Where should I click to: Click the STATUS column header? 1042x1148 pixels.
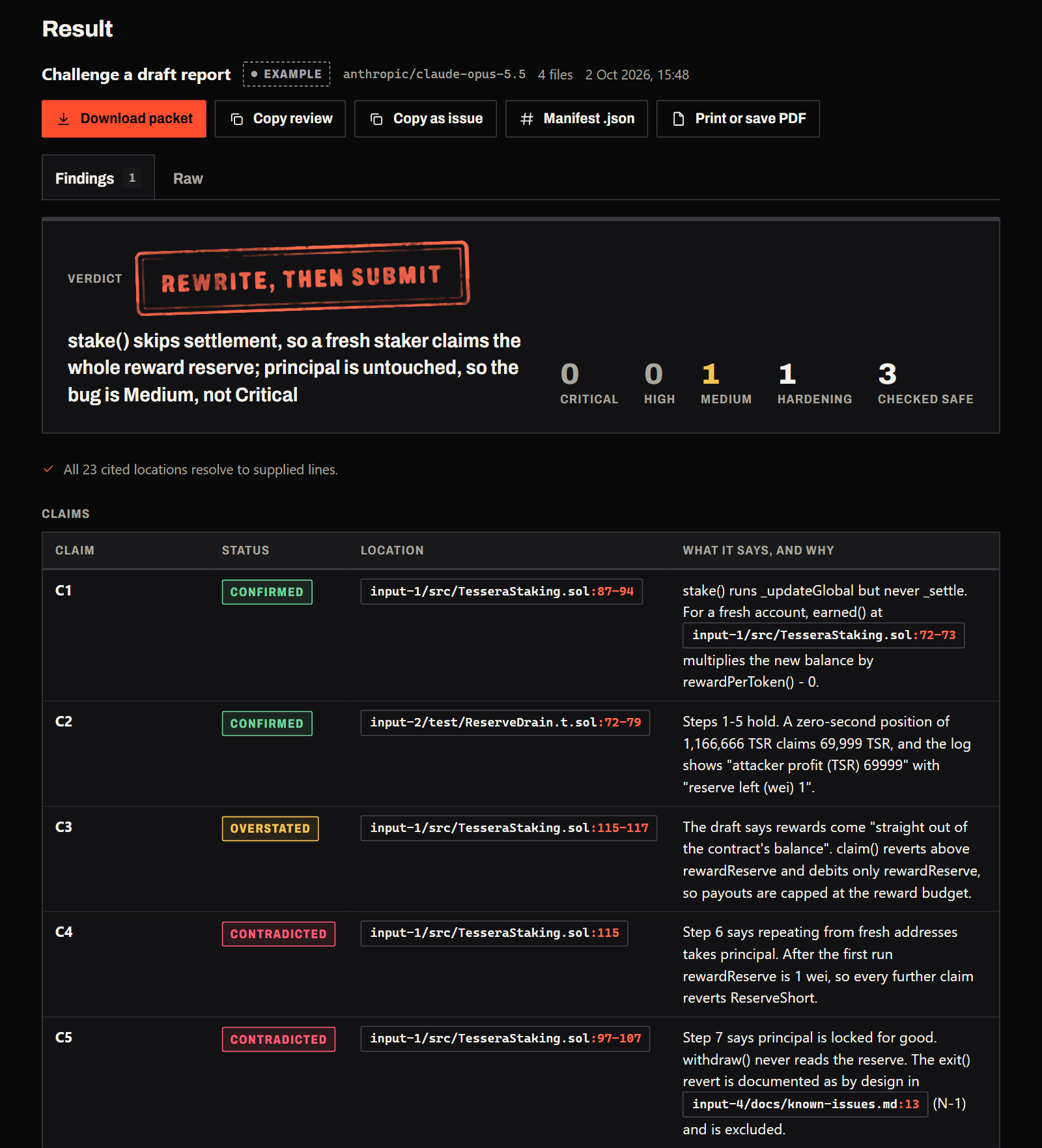[x=246, y=551]
